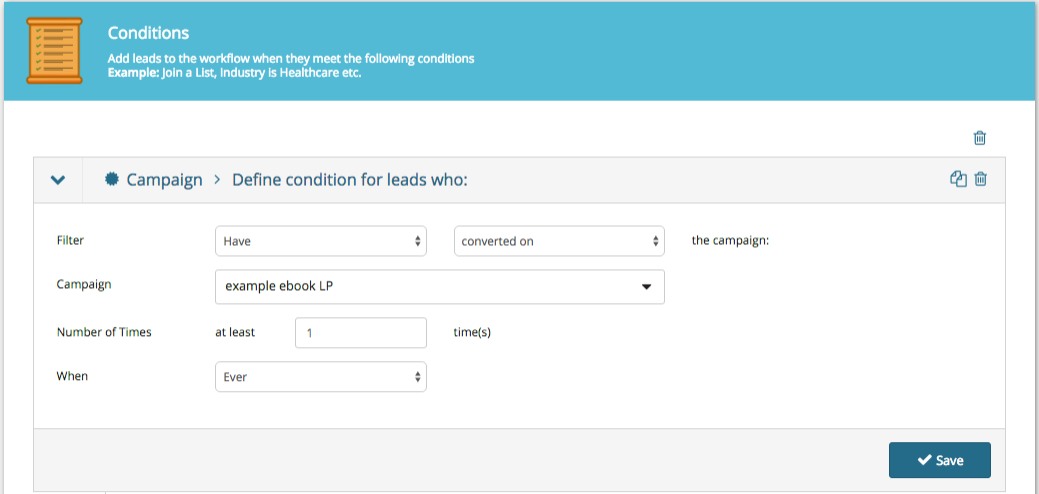Click the Define condition for leads who heading

(x=350, y=179)
